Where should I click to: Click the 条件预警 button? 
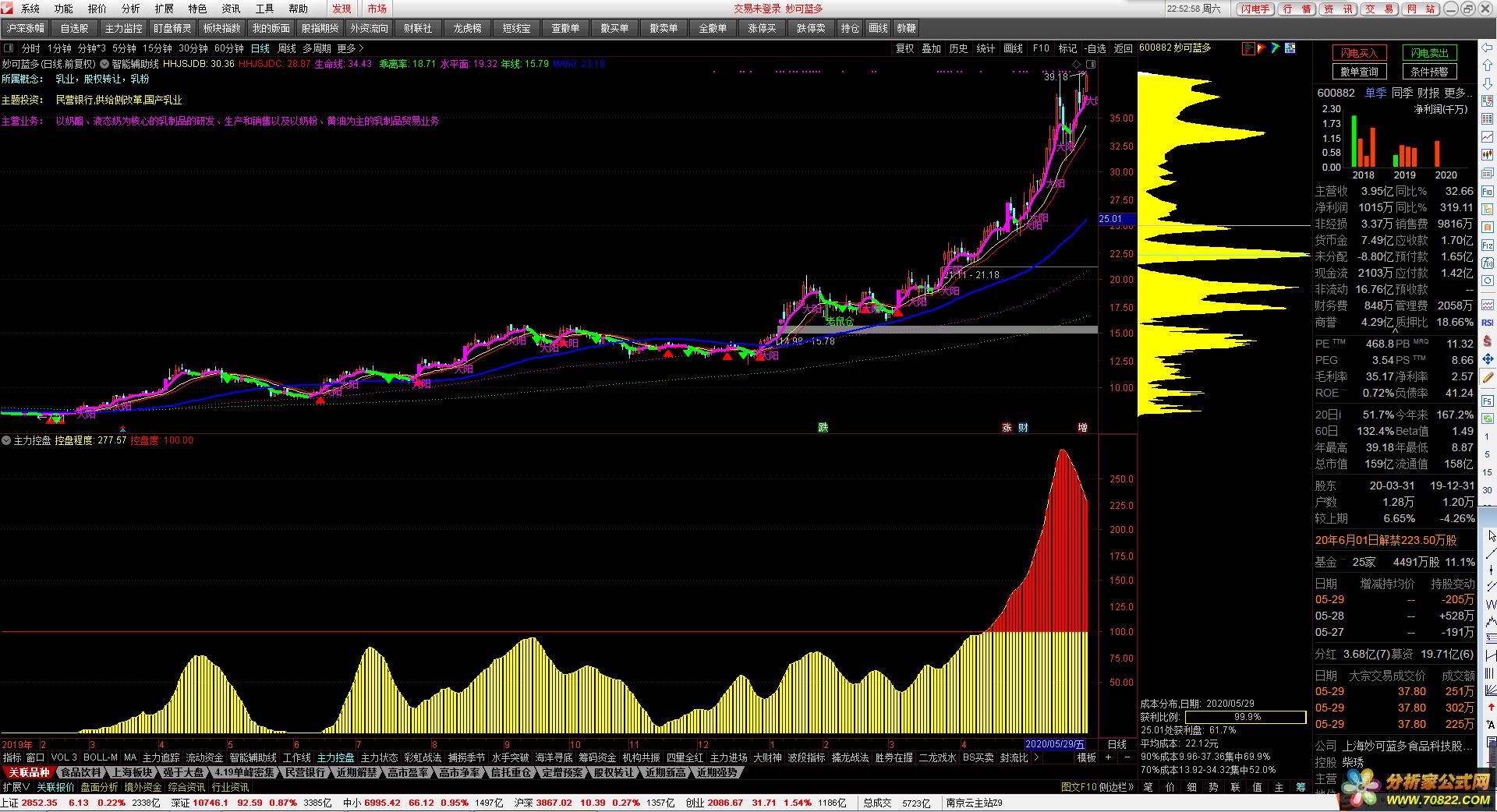[x=1429, y=72]
